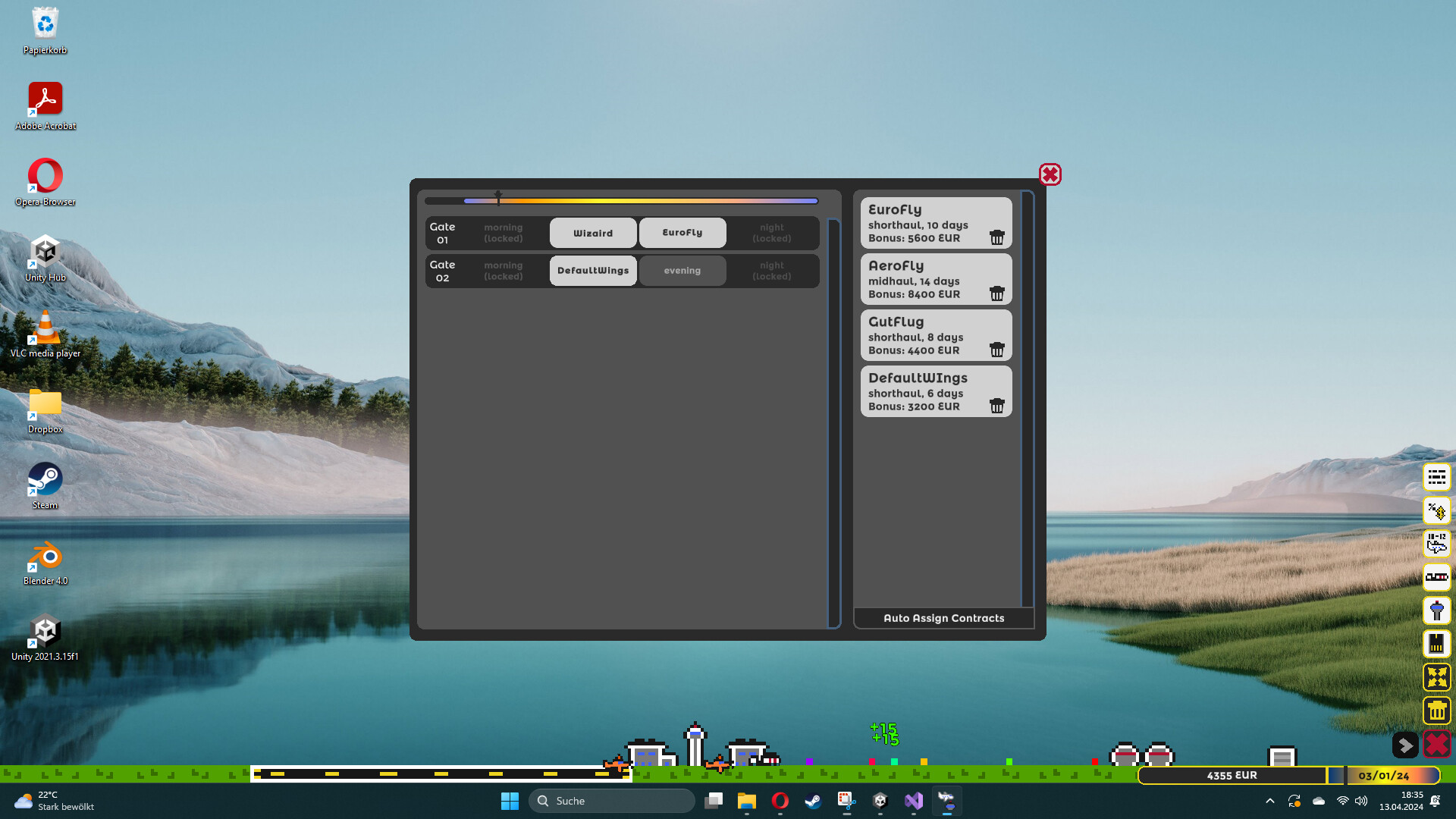Open the flight timetable tool (10-12 plane icon)
The image size is (1456, 819).
tap(1437, 544)
